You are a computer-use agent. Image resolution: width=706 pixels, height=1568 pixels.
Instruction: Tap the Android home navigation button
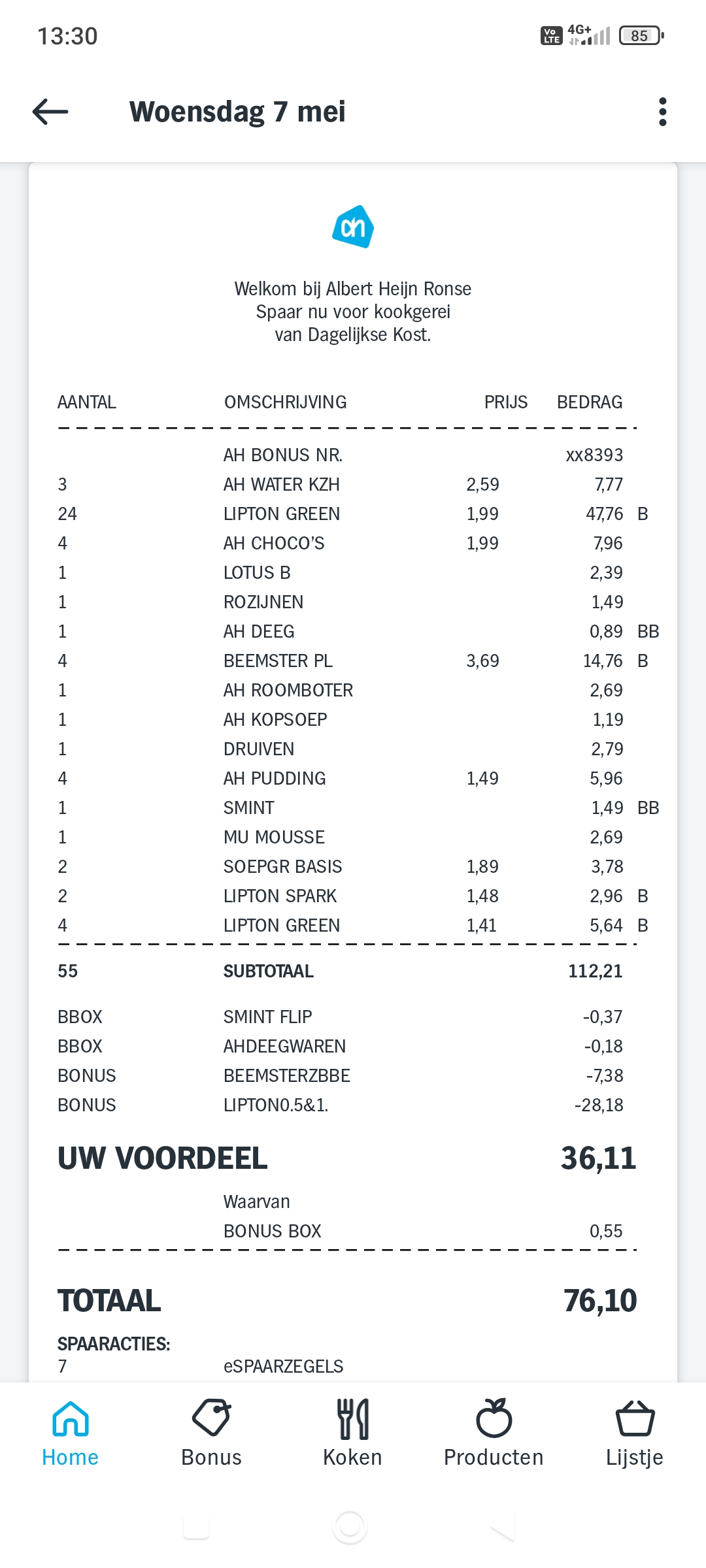click(x=350, y=1527)
